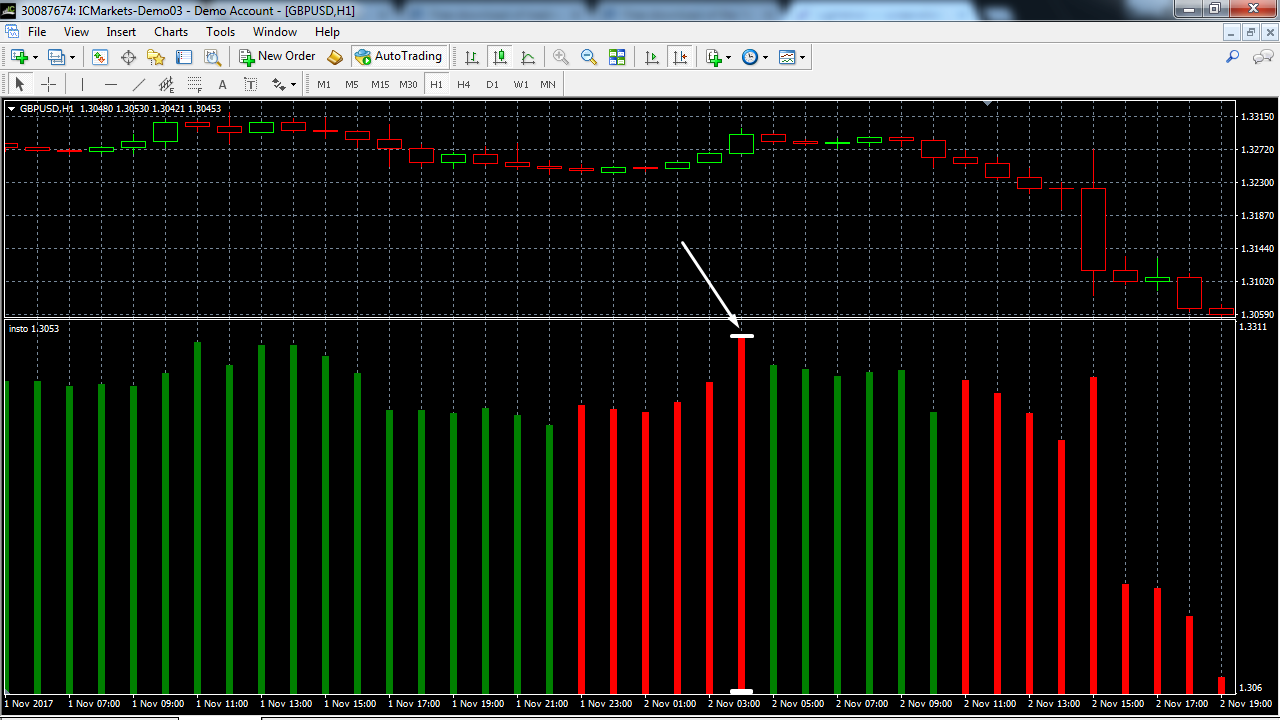Viewport: 1280px width, 720px height.
Task: Switch to D1 timeframe
Action: pyautogui.click(x=492, y=84)
